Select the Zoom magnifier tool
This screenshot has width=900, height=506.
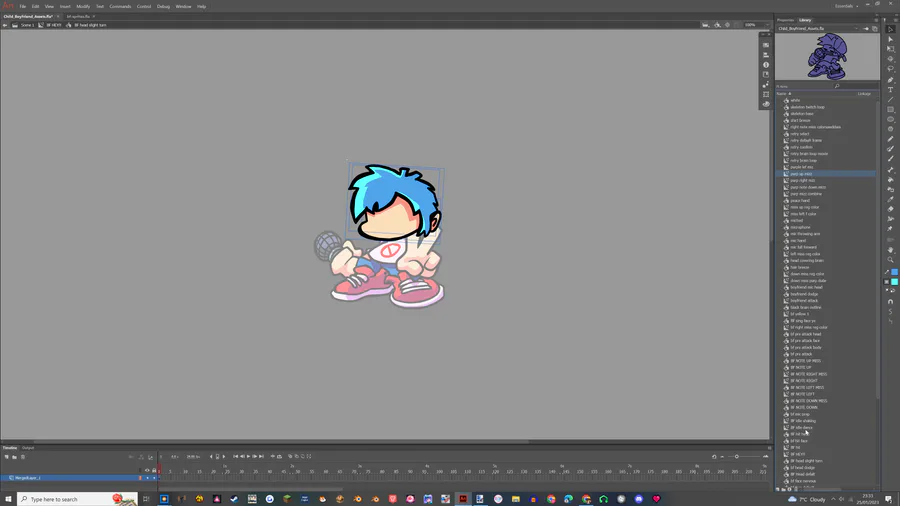pyautogui.click(x=890, y=260)
